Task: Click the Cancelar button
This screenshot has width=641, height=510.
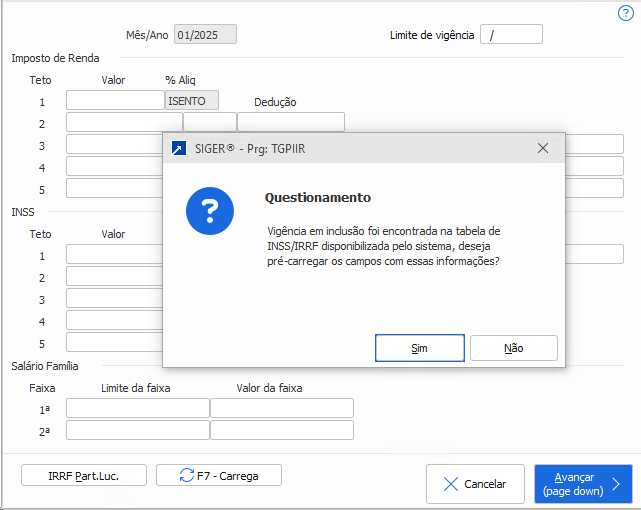Action: point(475,484)
